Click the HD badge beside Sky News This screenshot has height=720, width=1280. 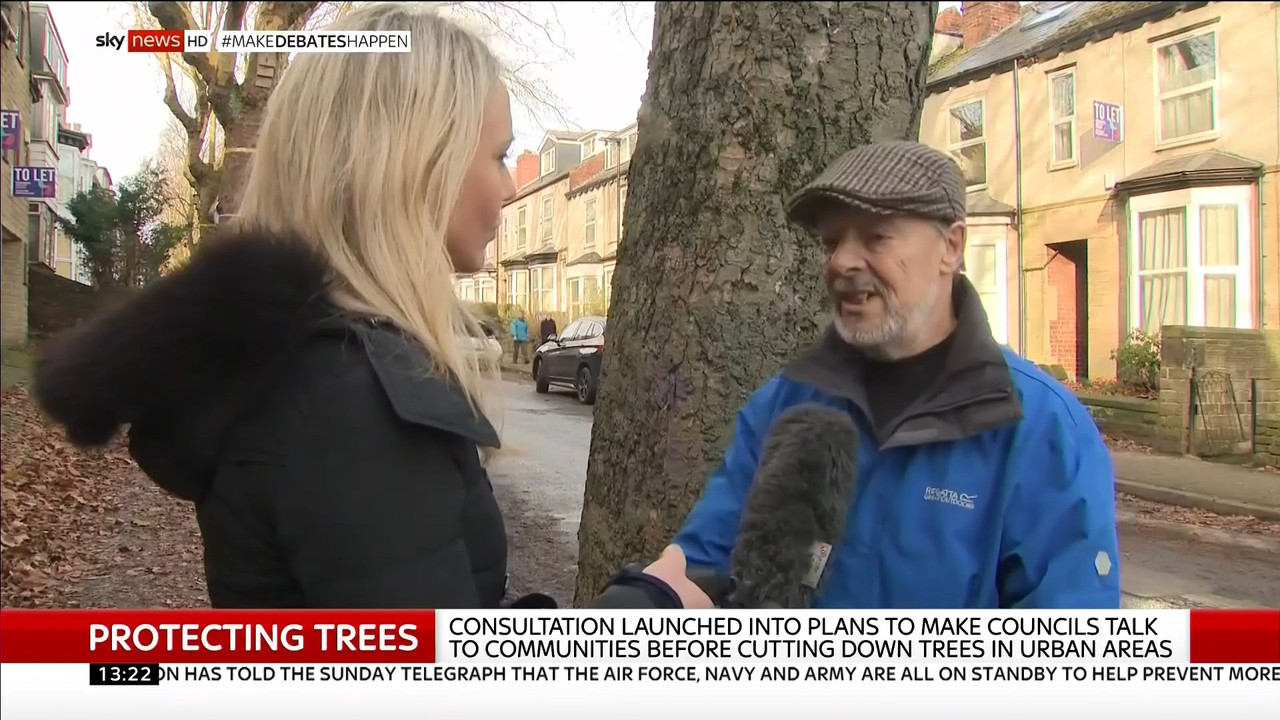[x=197, y=41]
